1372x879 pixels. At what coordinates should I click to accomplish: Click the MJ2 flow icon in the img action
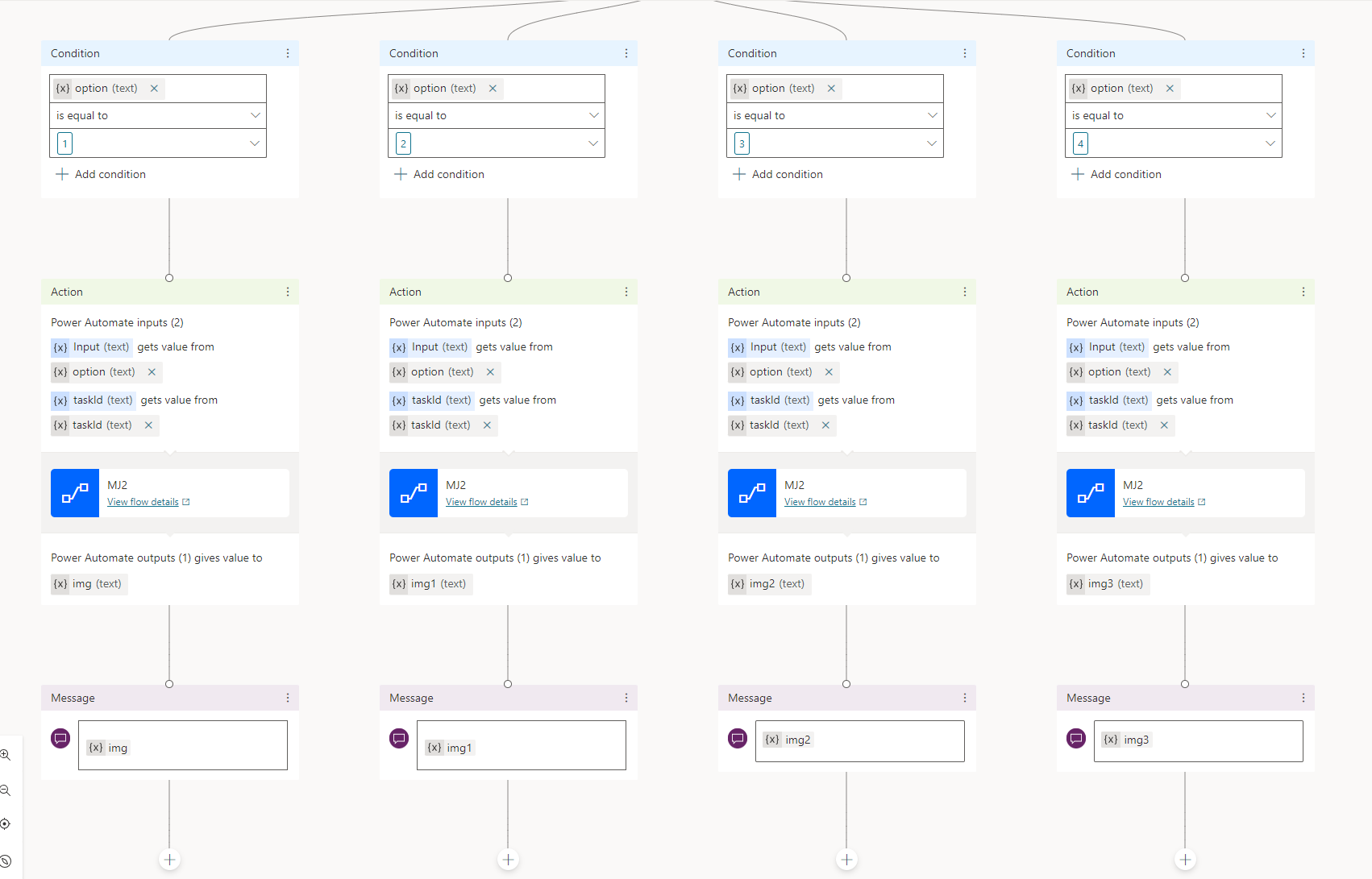[x=75, y=493]
